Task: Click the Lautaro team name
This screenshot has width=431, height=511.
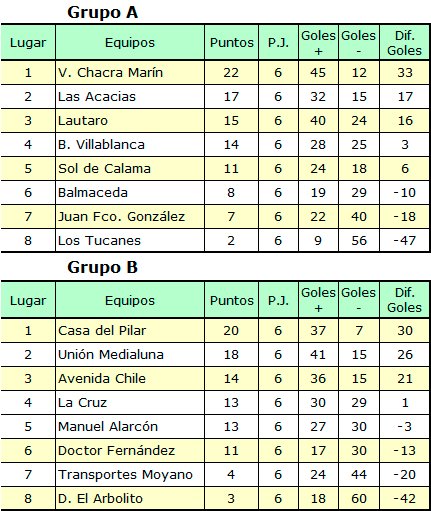Action: click(83, 120)
